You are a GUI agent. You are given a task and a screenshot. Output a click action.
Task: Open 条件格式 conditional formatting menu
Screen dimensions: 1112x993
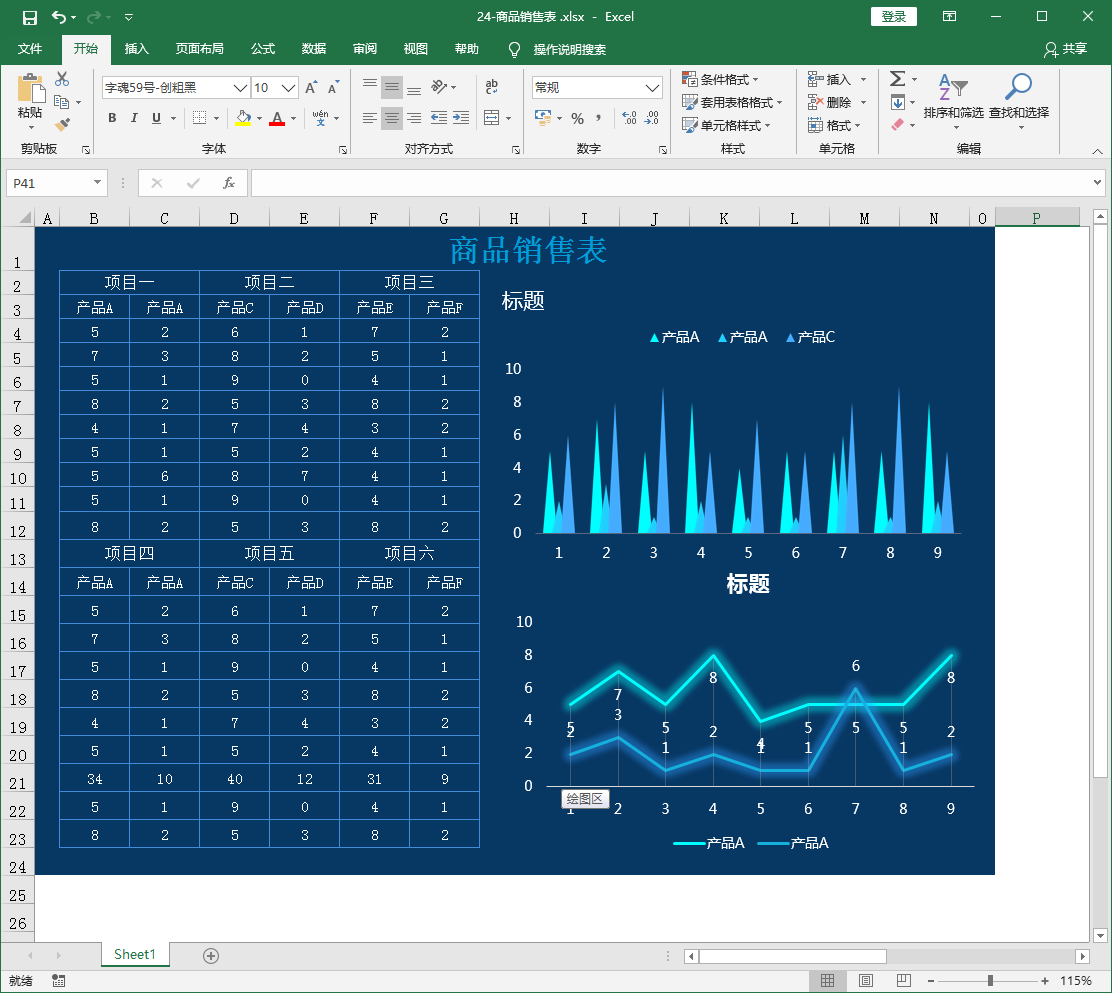pos(721,79)
